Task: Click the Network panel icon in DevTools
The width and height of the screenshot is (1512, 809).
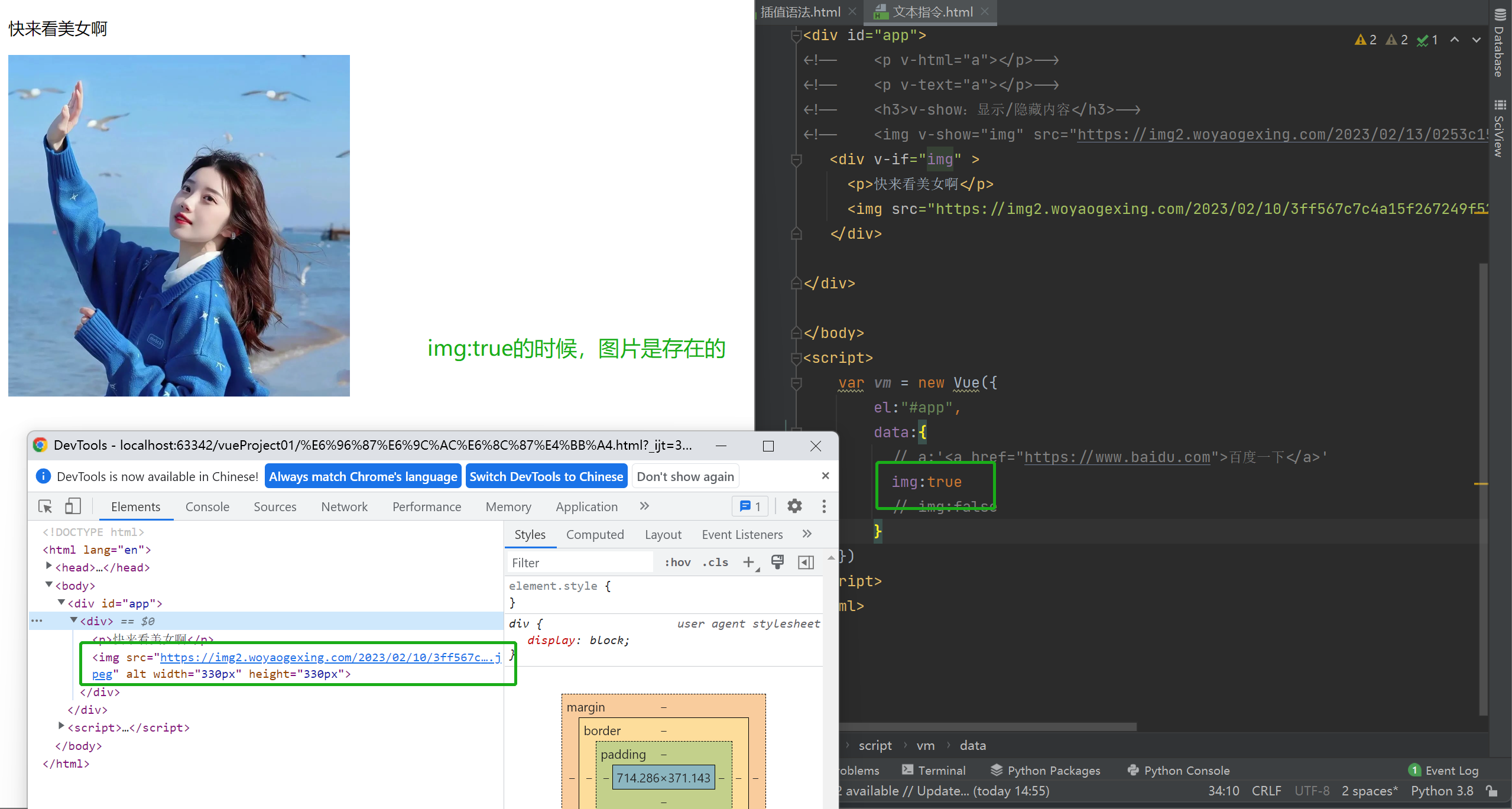Action: 345,506
